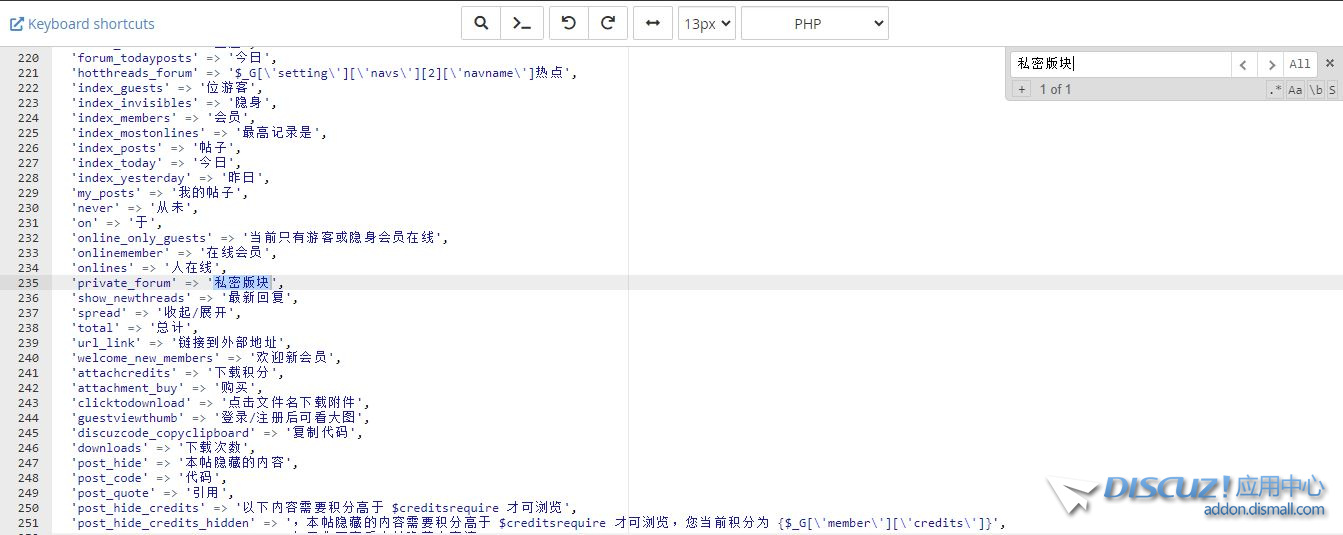Toggle line wrap double-arrow icon
Viewport: 1343px width, 535px height.
pos(653,23)
